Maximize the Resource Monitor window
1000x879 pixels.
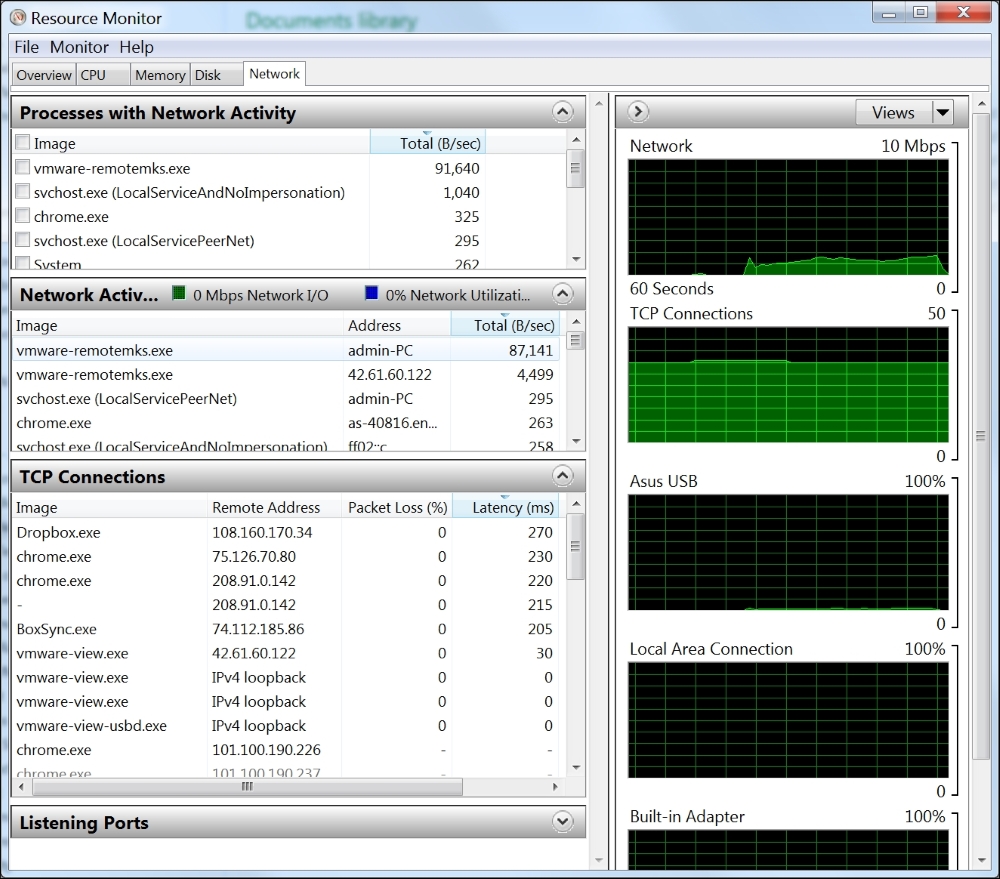coord(920,13)
